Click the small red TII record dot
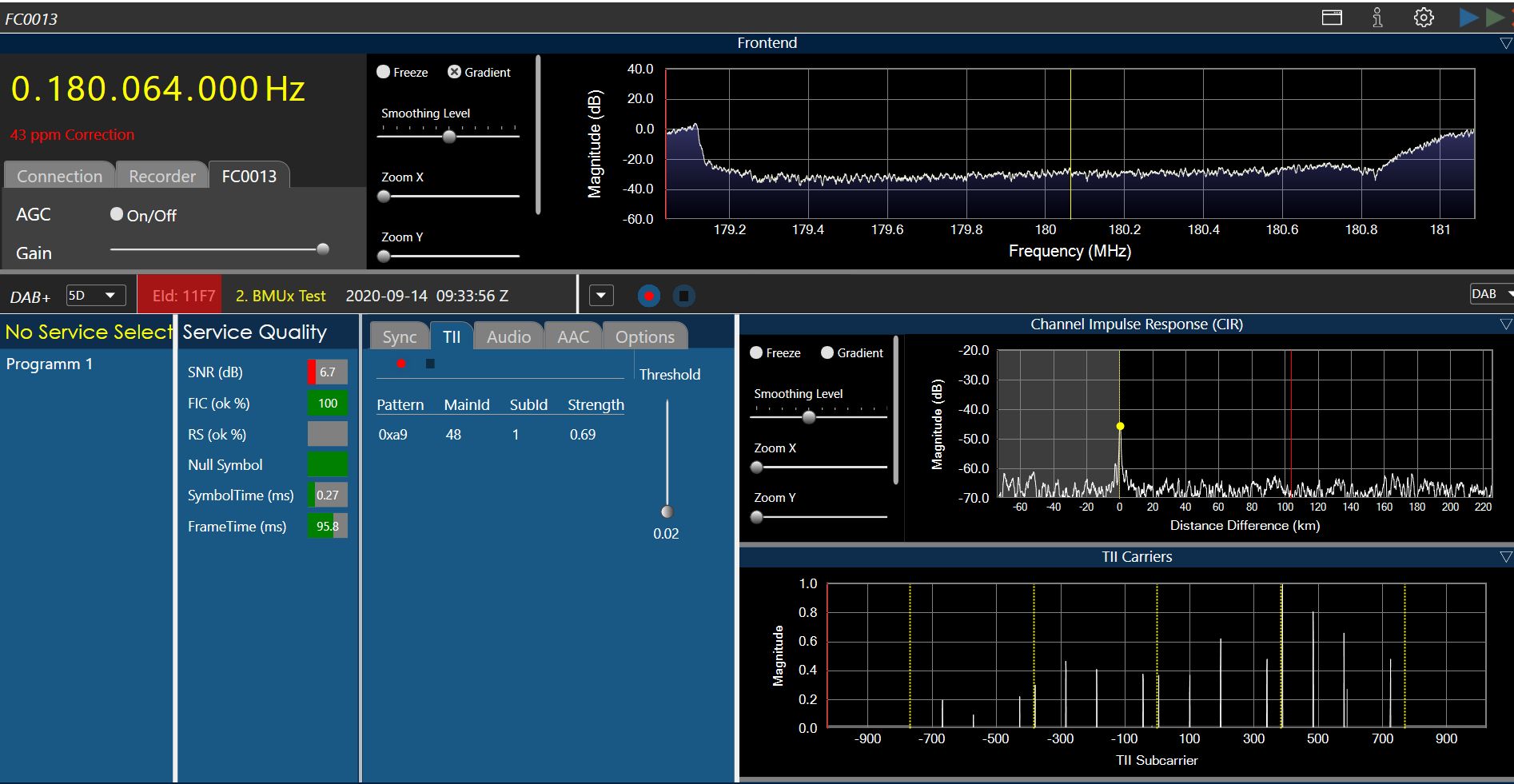 tap(401, 364)
